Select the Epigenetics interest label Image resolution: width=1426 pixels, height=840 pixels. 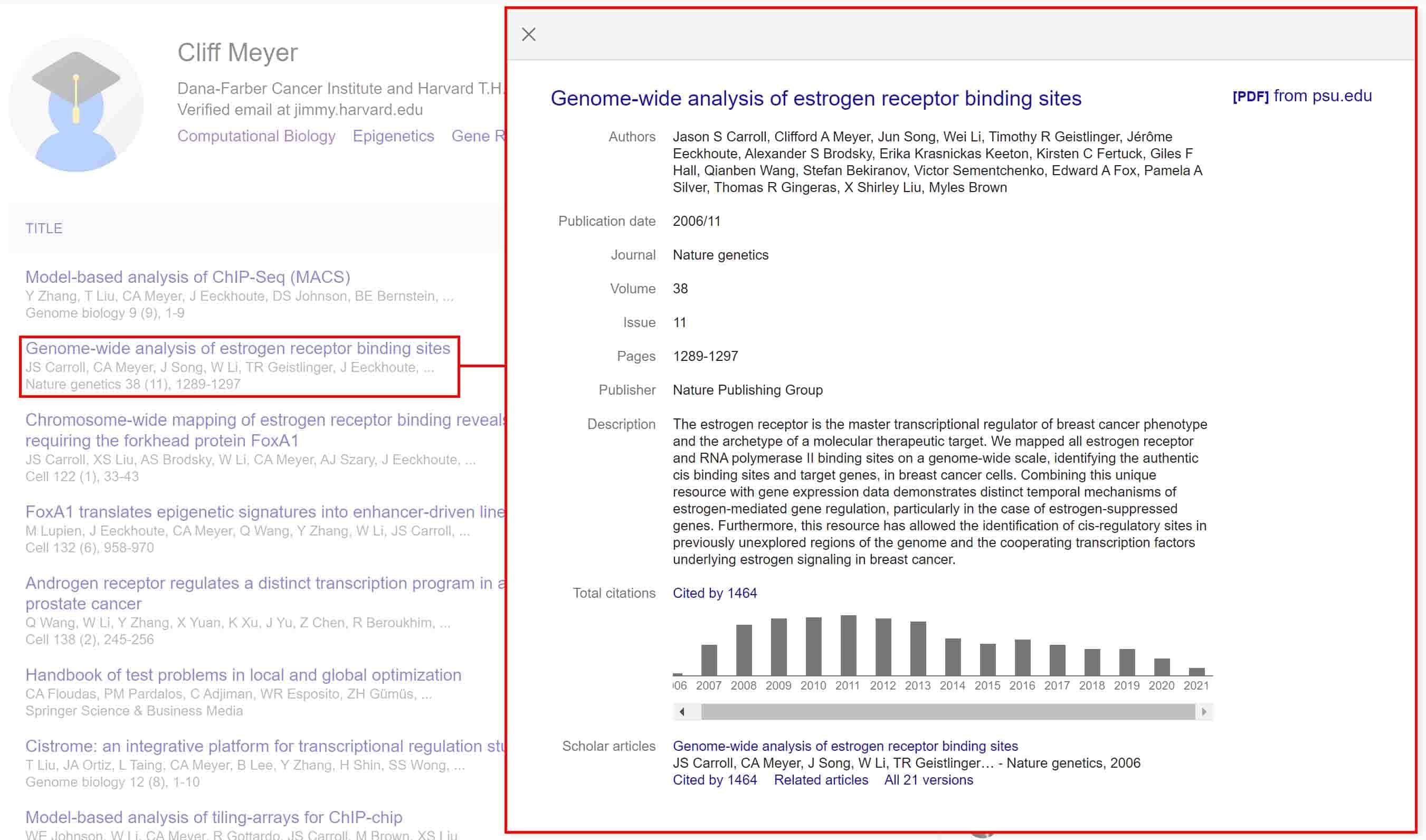pos(393,136)
